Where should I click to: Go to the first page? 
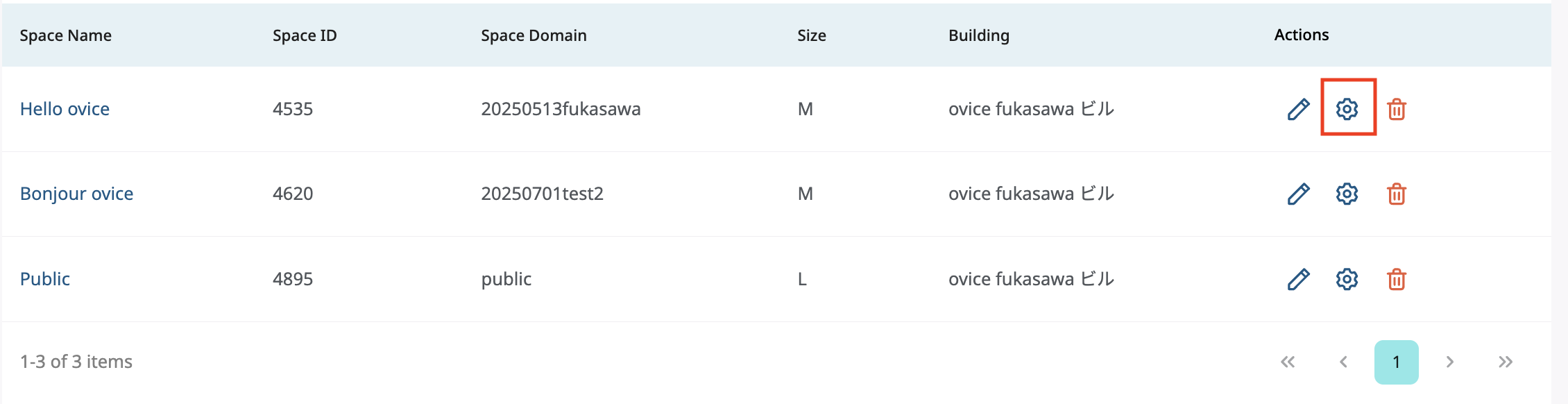[1288, 362]
